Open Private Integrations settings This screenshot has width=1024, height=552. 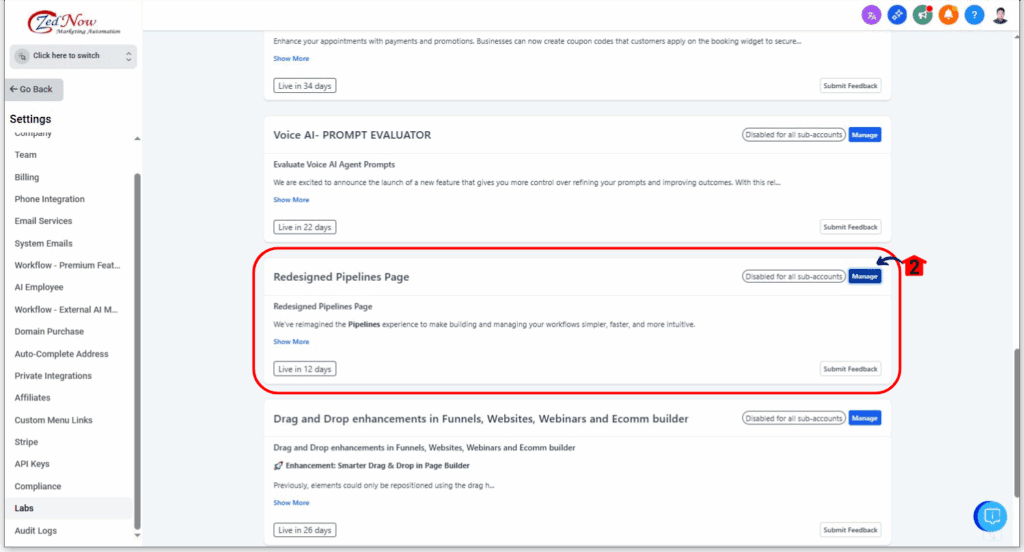[x=53, y=376]
